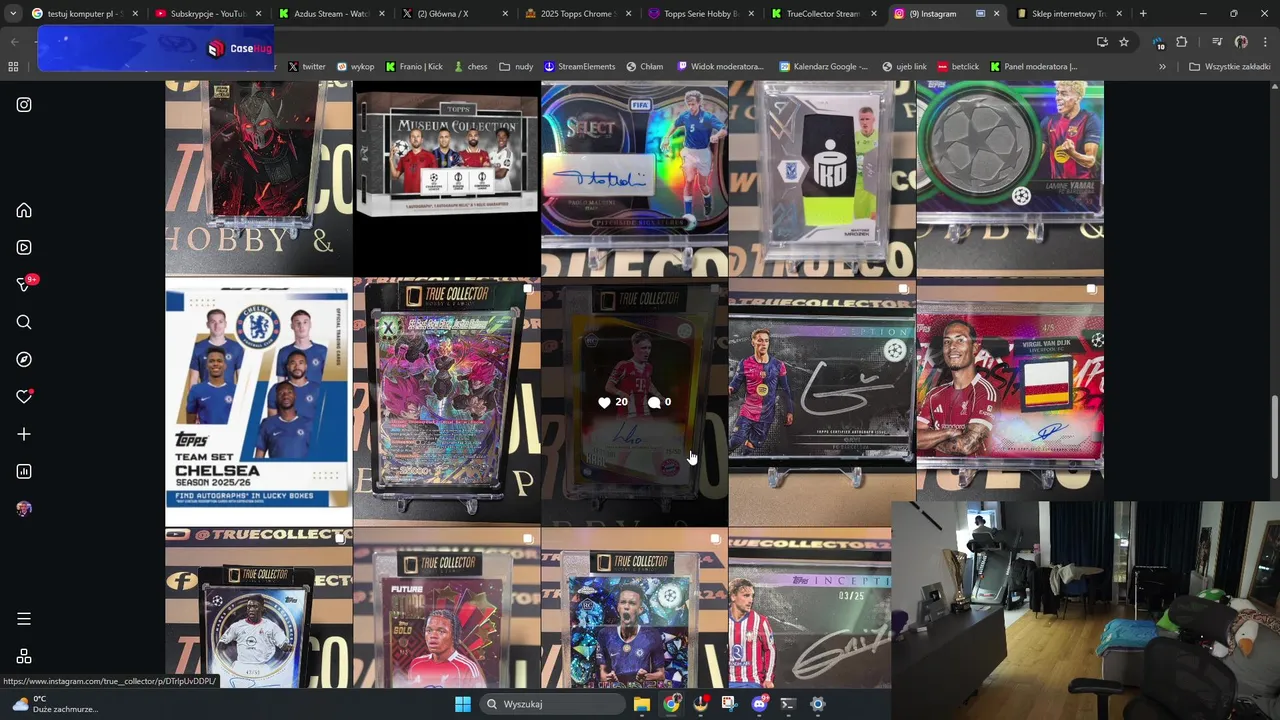Open the Explore compass icon
Image resolution: width=1280 pixels, height=720 pixels.
pyautogui.click(x=24, y=359)
